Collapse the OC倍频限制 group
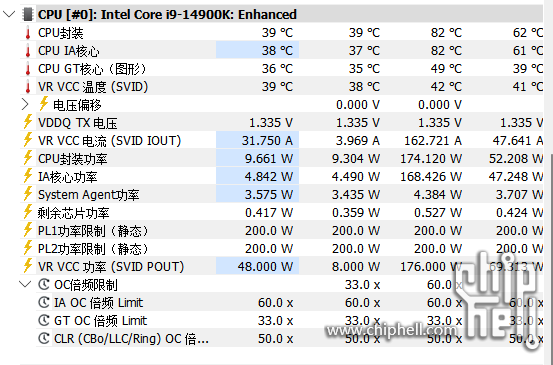The height and width of the screenshot is (365, 553). (25, 284)
